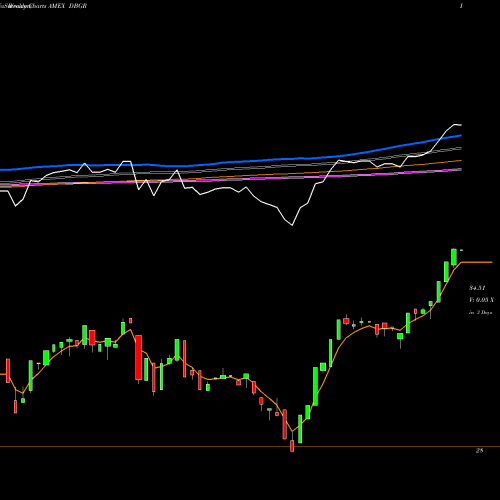
Task: Click the 34.51 price label
Action: [x=477, y=288]
